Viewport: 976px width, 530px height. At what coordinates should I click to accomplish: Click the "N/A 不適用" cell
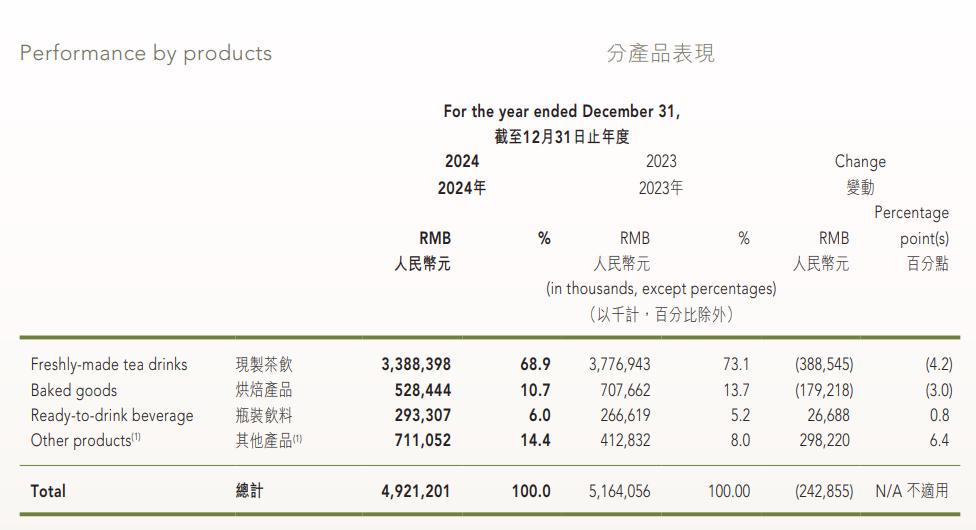[x=913, y=491]
